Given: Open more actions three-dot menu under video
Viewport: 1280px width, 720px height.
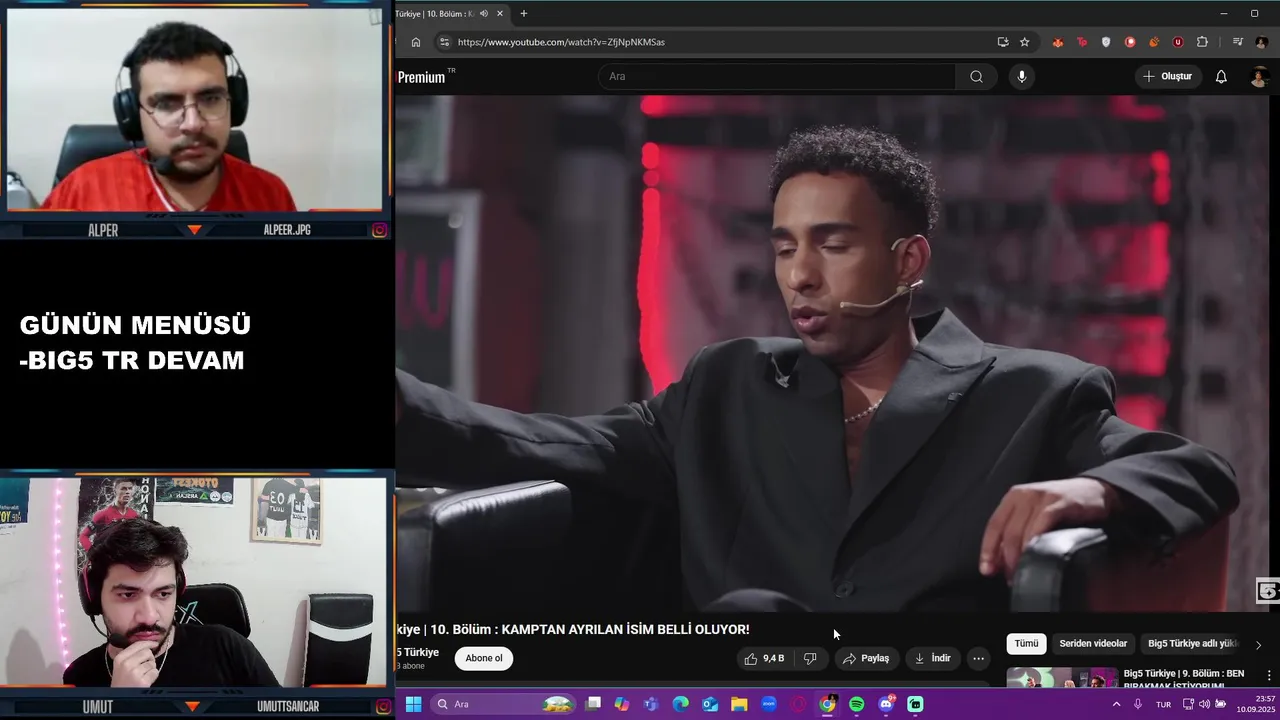Looking at the screenshot, I should pyautogui.click(x=978, y=658).
